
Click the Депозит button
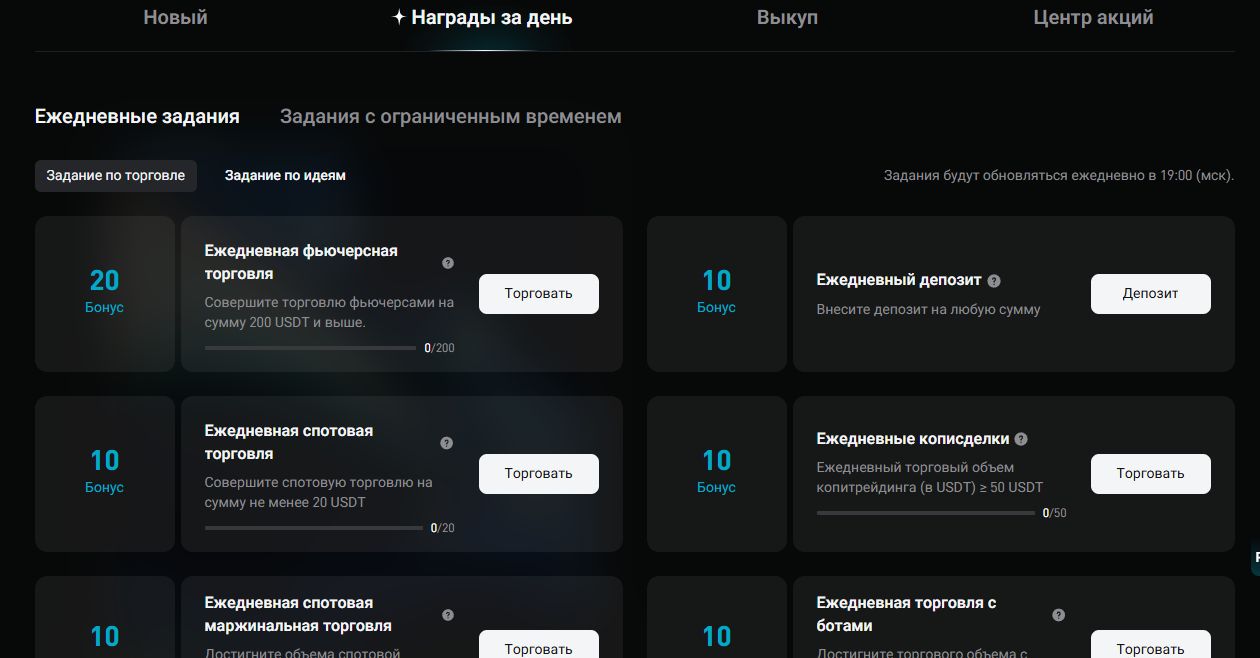point(1151,294)
